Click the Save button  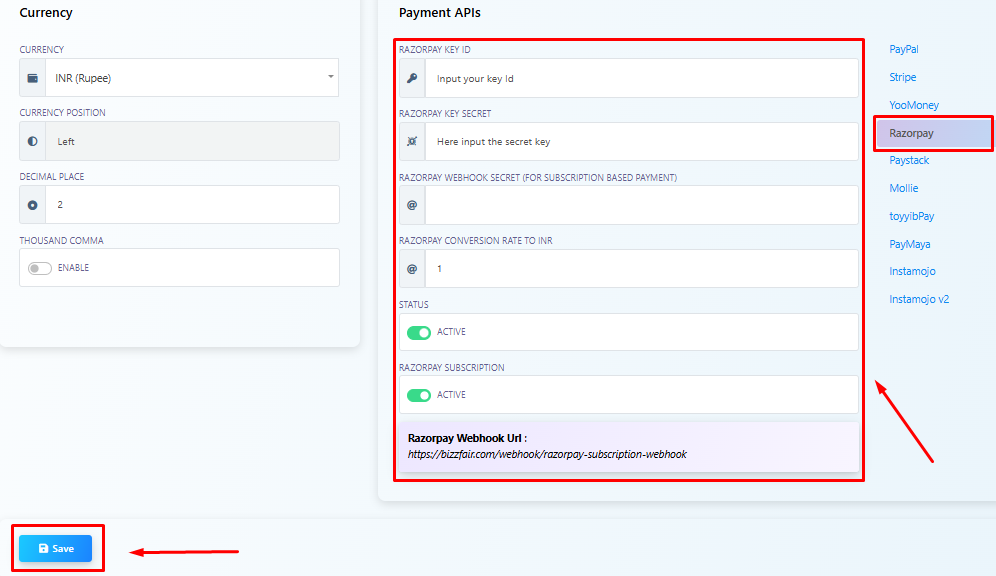55,548
